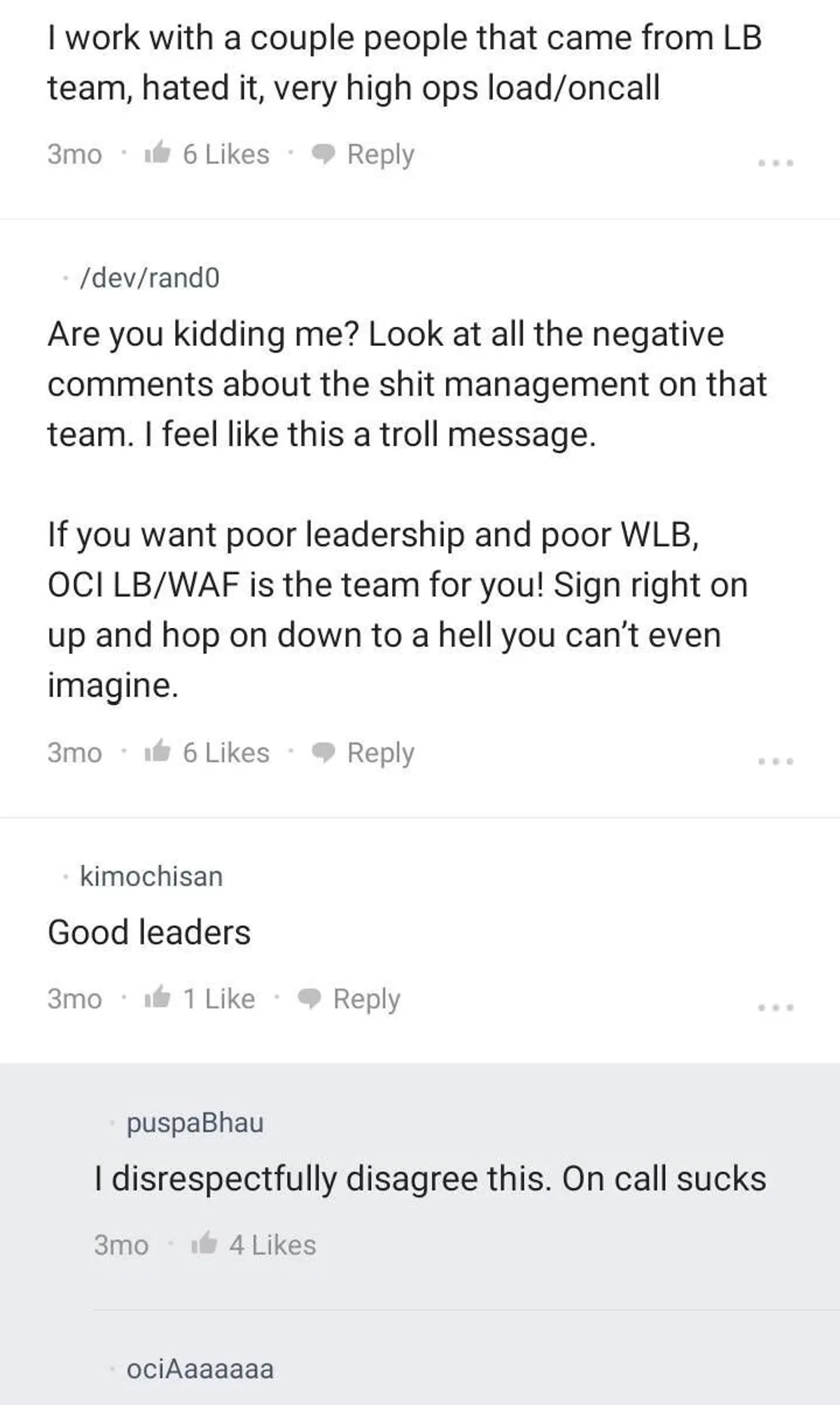
Task: Tap the '3mo' timestamp under 'Good leaders'
Action: (x=74, y=999)
